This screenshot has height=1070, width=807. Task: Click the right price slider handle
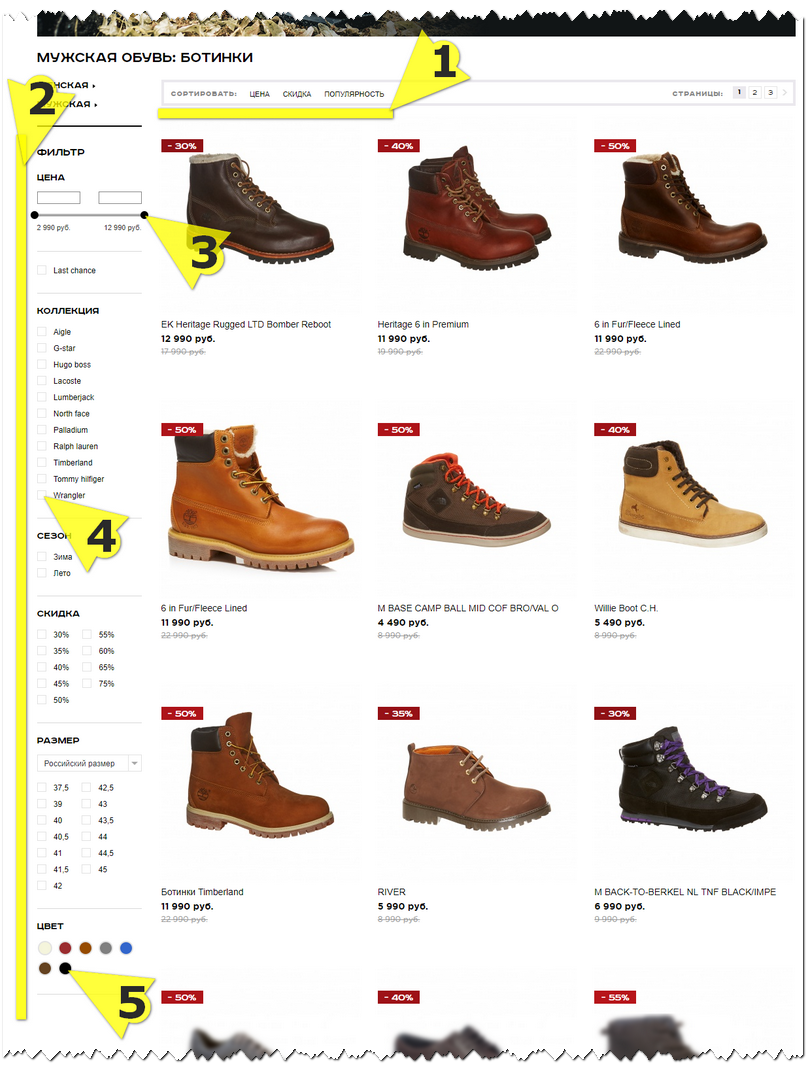tap(144, 215)
